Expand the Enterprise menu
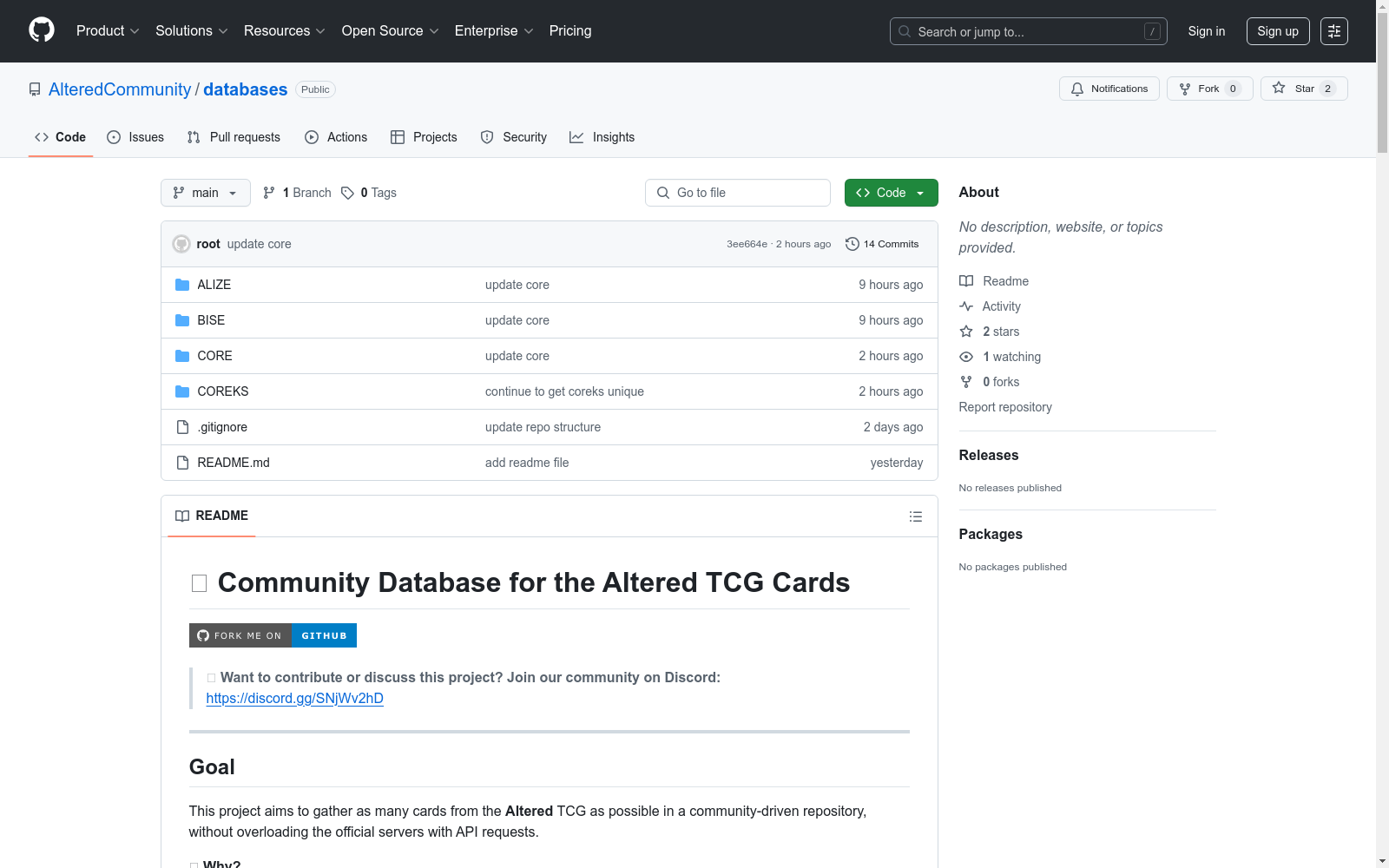 point(495,31)
